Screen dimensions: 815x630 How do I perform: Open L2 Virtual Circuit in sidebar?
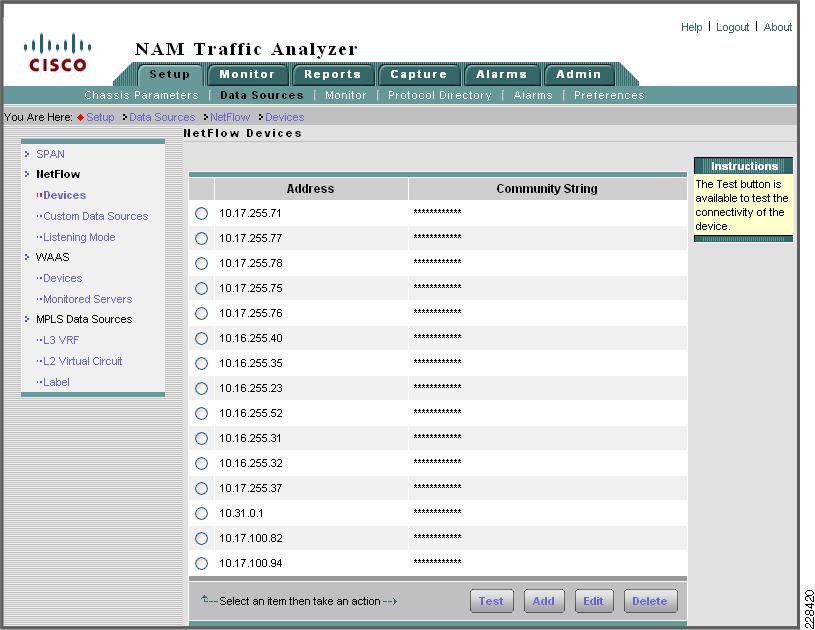coord(83,361)
